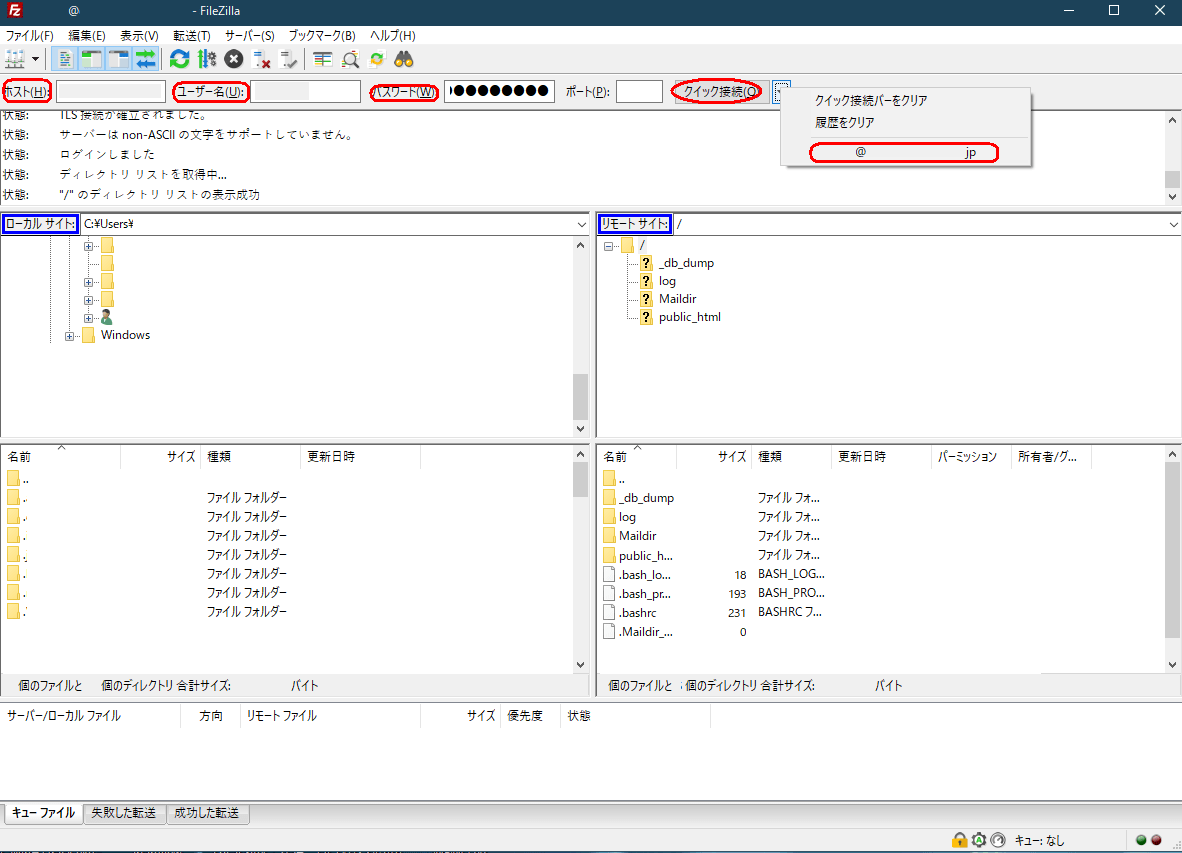The height and width of the screenshot is (853, 1182).
Task: Toggle the message log display
Action: point(65,59)
